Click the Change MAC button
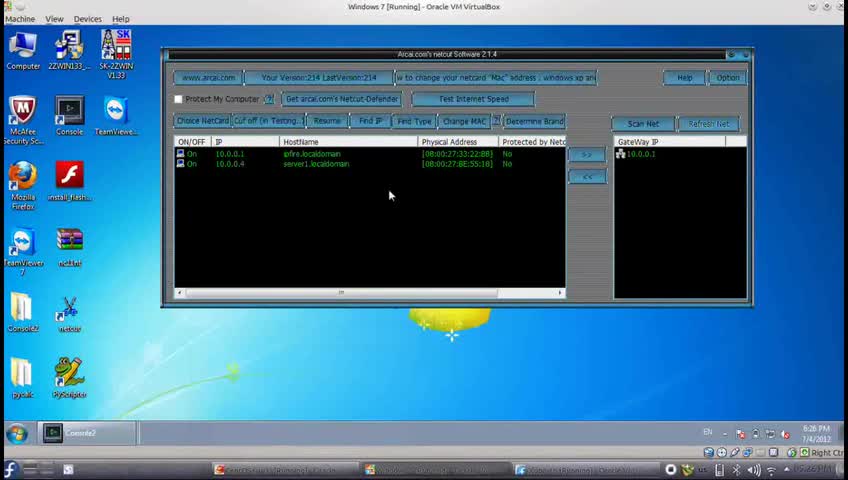848x480 pixels. point(464,121)
